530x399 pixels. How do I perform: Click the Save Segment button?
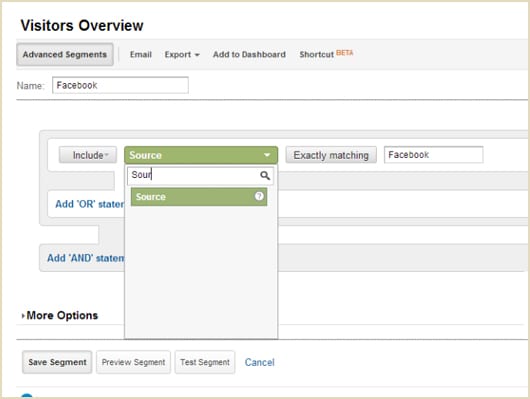click(x=57, y=362)
